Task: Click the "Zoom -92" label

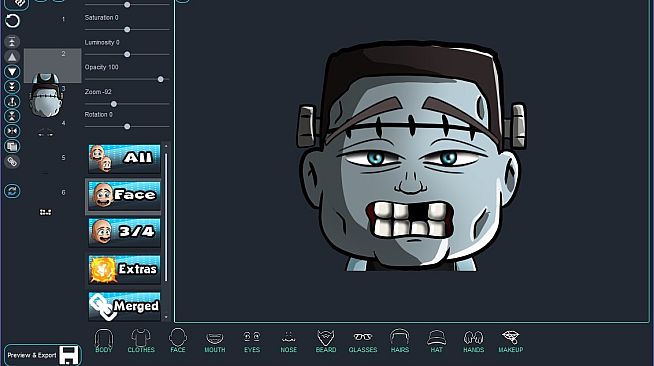Action: [98, 92]
